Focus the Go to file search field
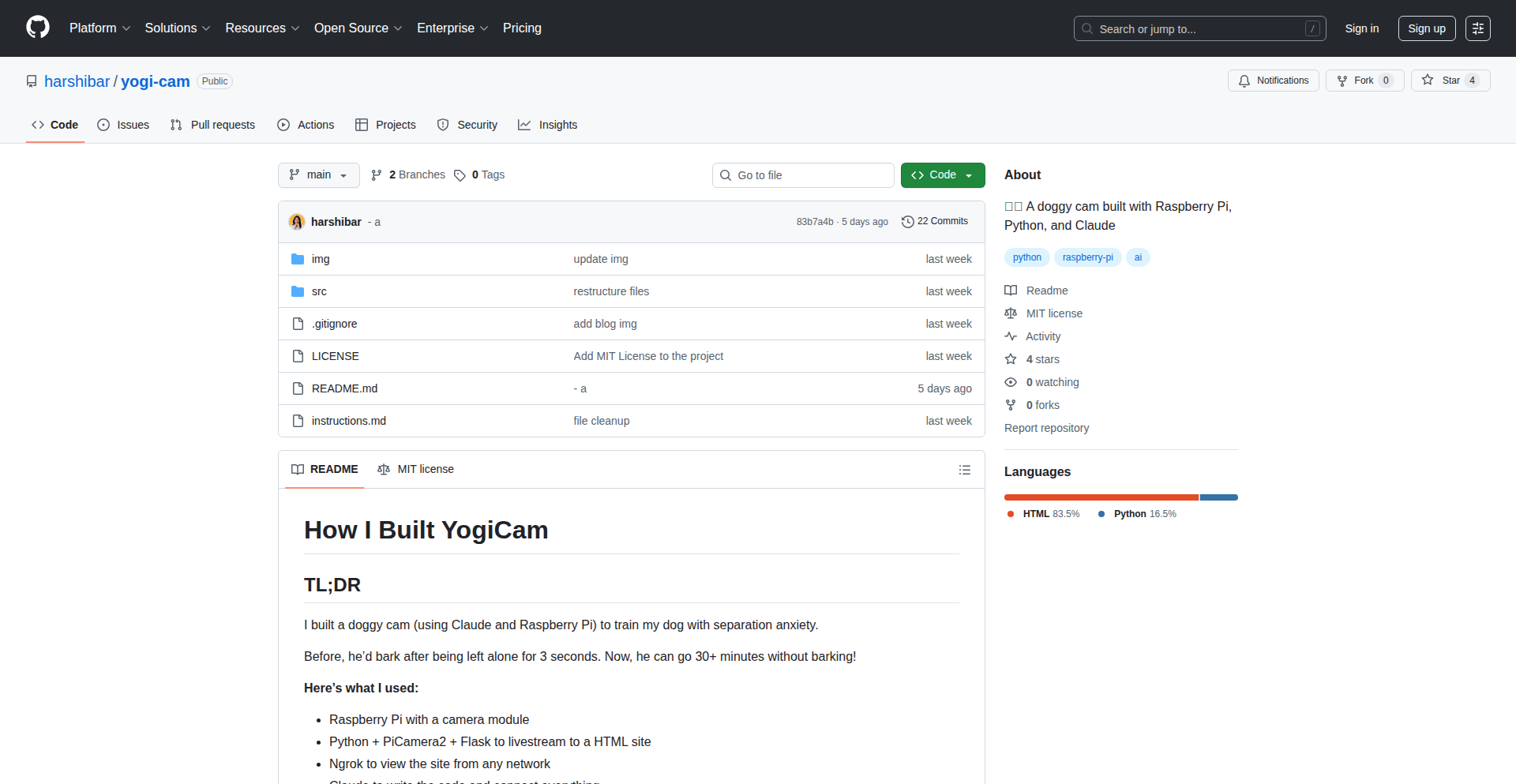This screenshot has height=784, width=1516. tap(803, 175)
